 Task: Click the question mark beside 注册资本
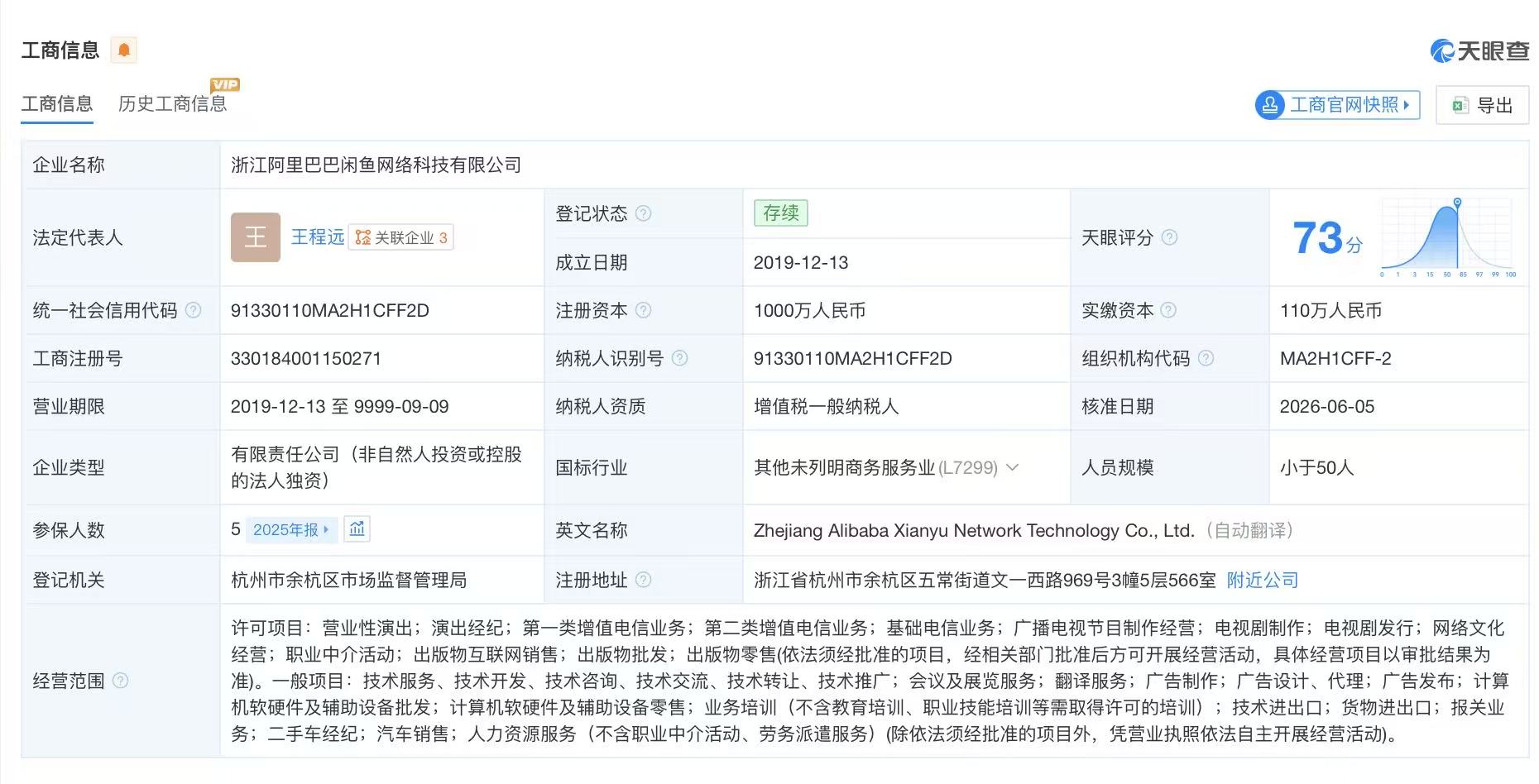coord(643,310)
